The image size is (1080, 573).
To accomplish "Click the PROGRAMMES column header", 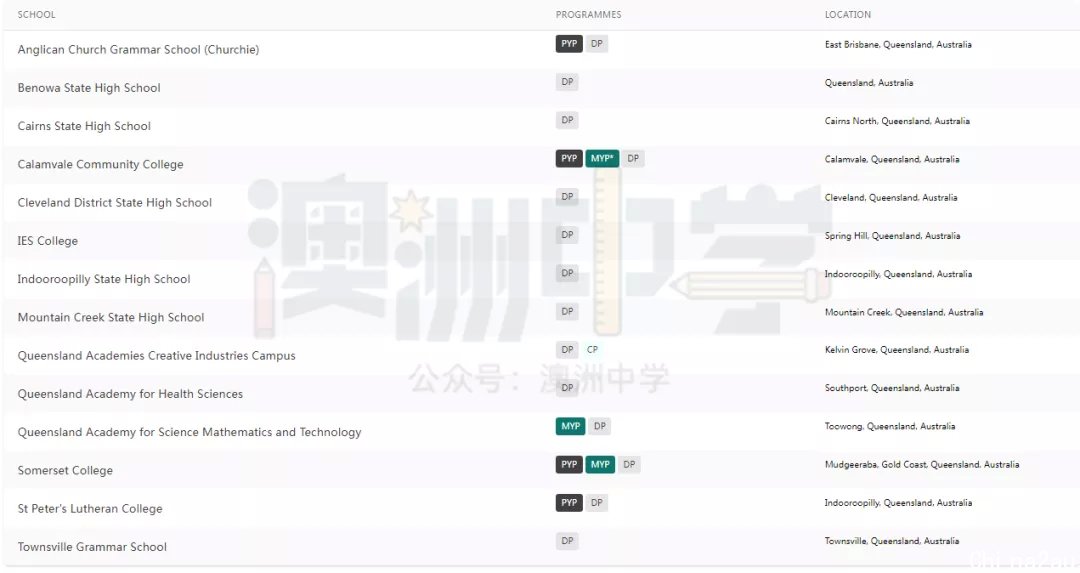I will [588, 14].
